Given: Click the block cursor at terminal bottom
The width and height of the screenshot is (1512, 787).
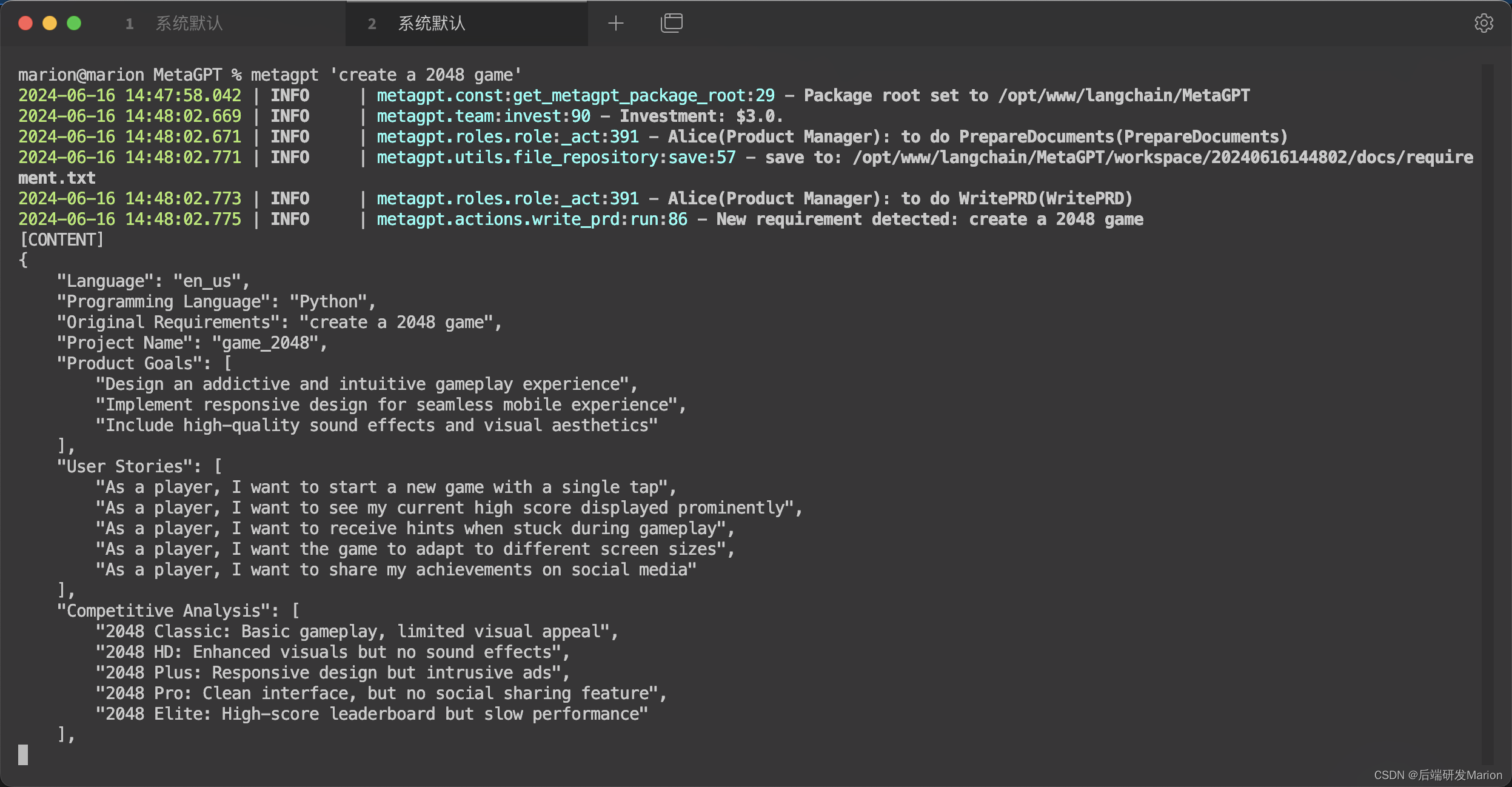Looking at the screenshot, I should pyautogui.click(x=23, y=755).
